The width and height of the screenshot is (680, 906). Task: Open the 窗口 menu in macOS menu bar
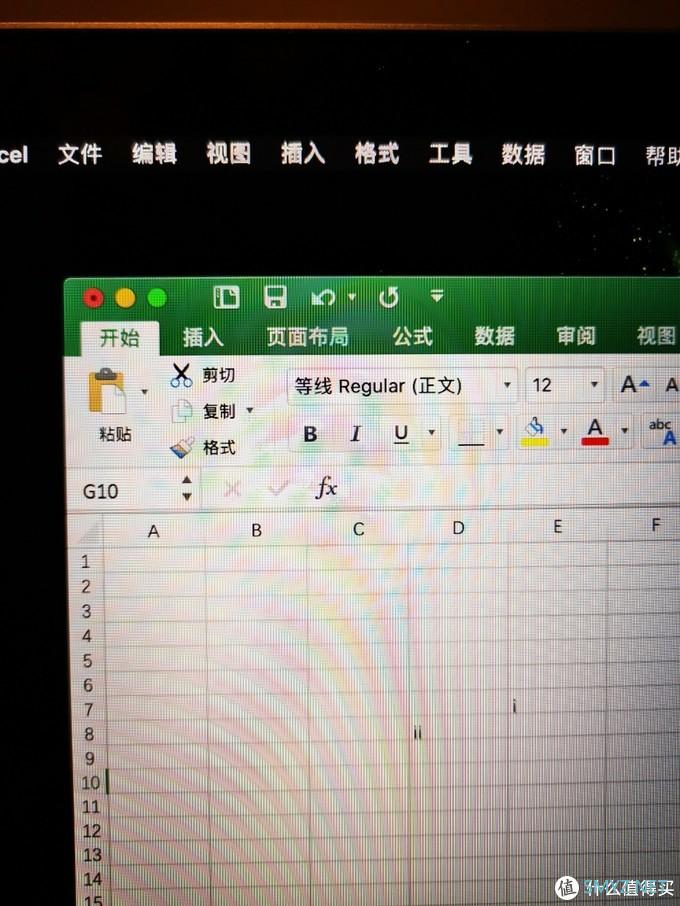pos(595,155)
